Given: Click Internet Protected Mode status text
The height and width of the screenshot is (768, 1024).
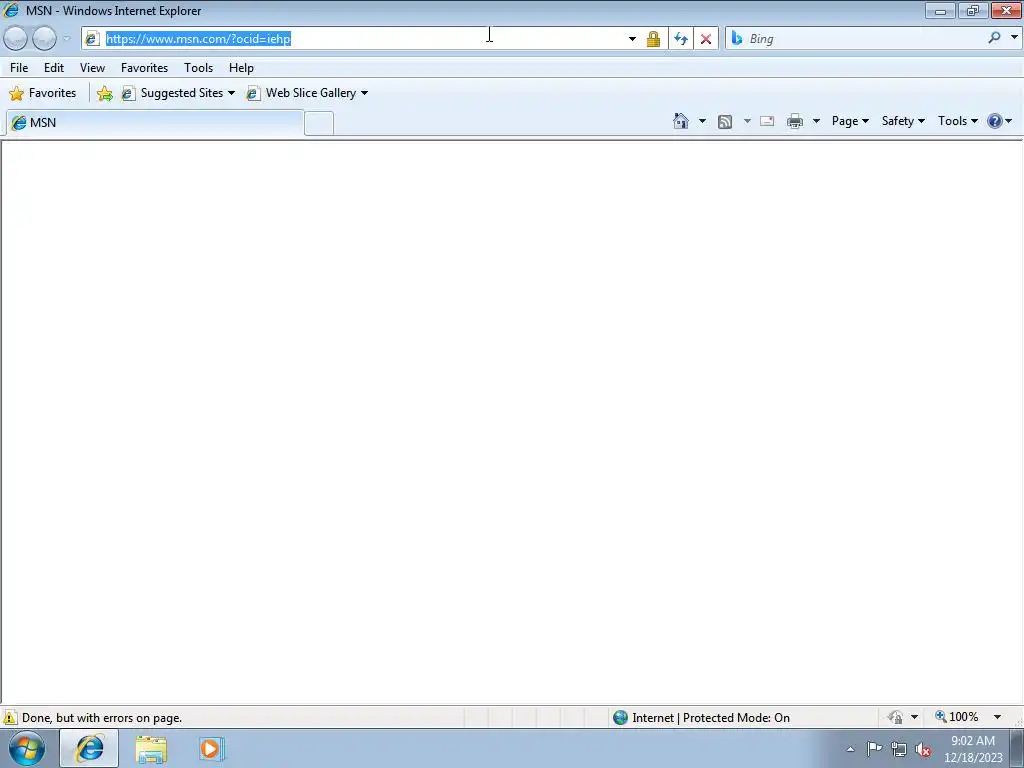Looking at the screenshot, I should point(711,718).
